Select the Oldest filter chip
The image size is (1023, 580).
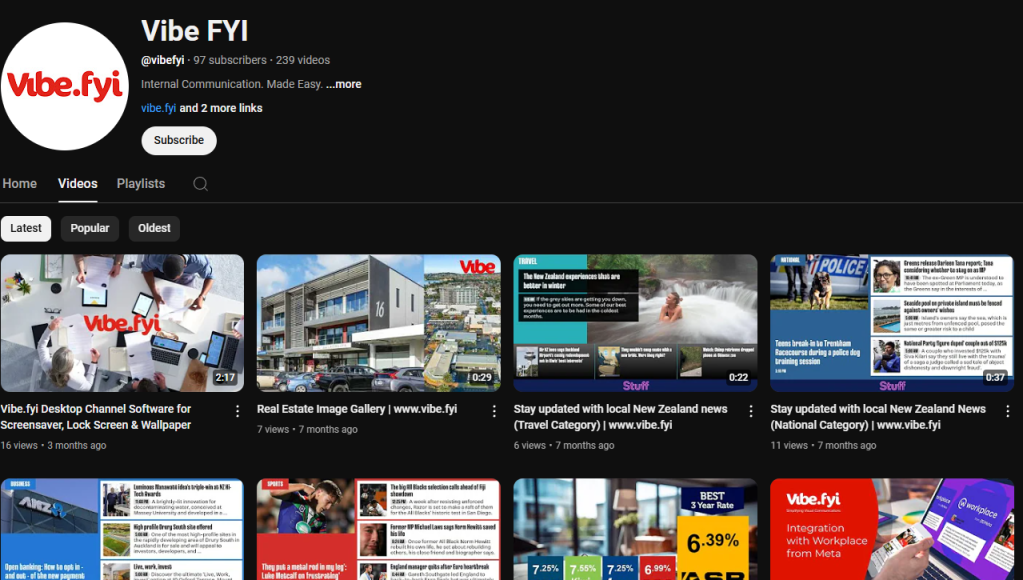click(154, 228)
